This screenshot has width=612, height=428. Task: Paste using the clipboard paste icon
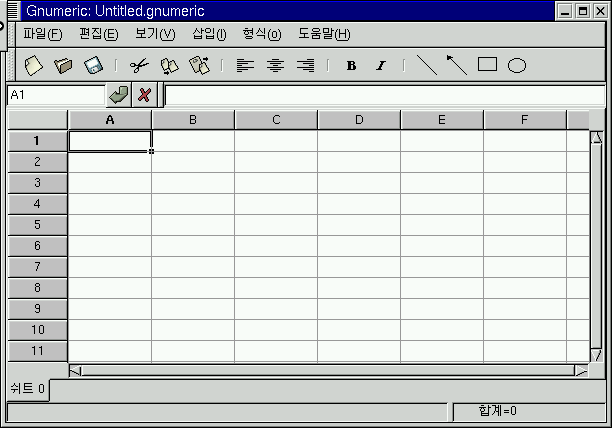click(x=199, y=65)
